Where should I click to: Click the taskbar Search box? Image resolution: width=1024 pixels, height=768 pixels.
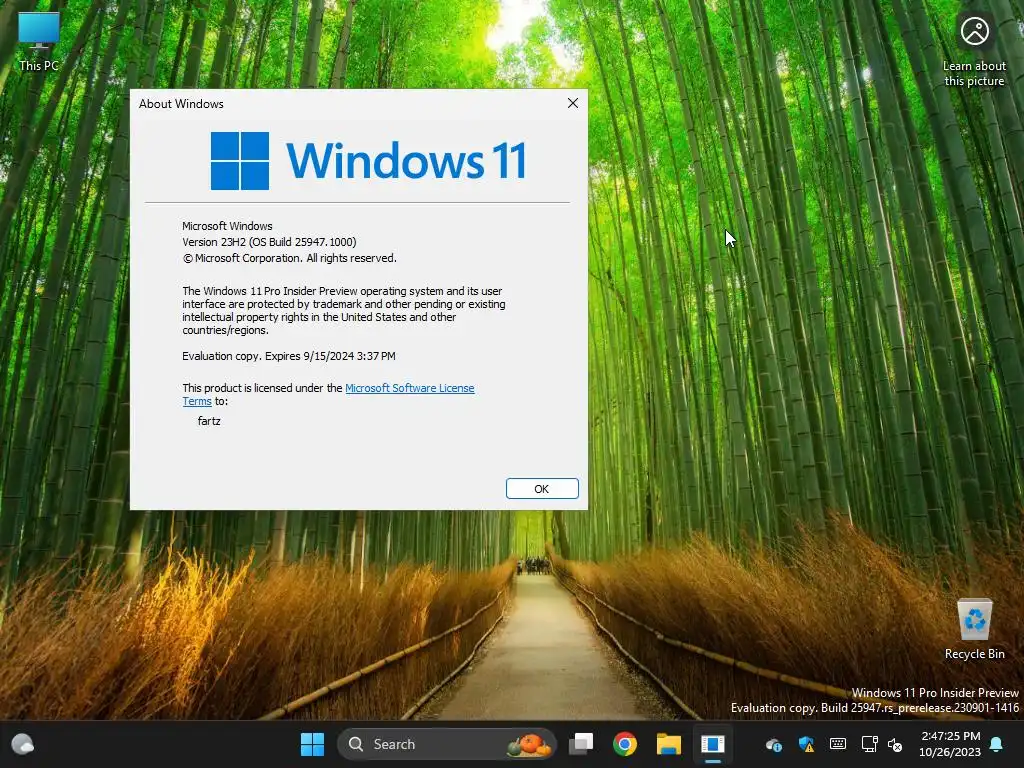point(446,744)
